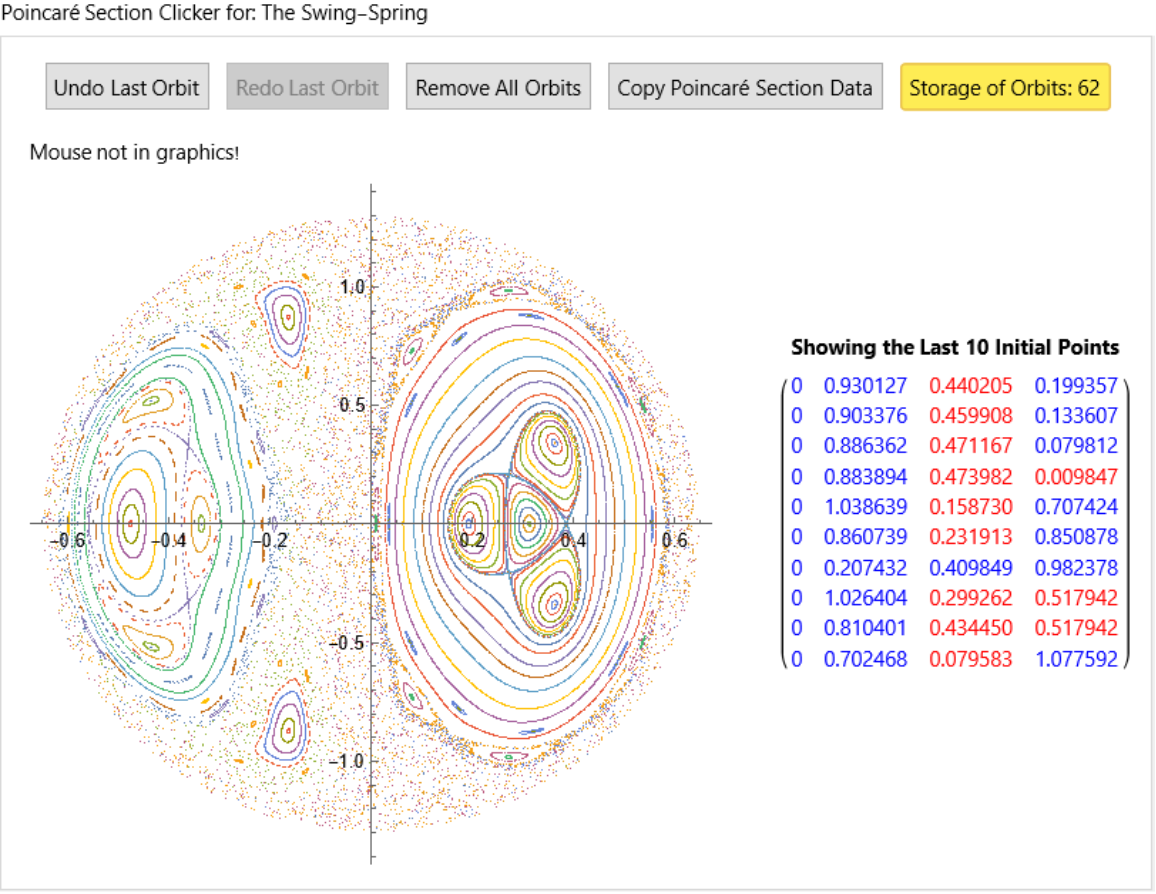Click the 'Showing the Last 10 Initial Points' heading

[x=954, y=348]
